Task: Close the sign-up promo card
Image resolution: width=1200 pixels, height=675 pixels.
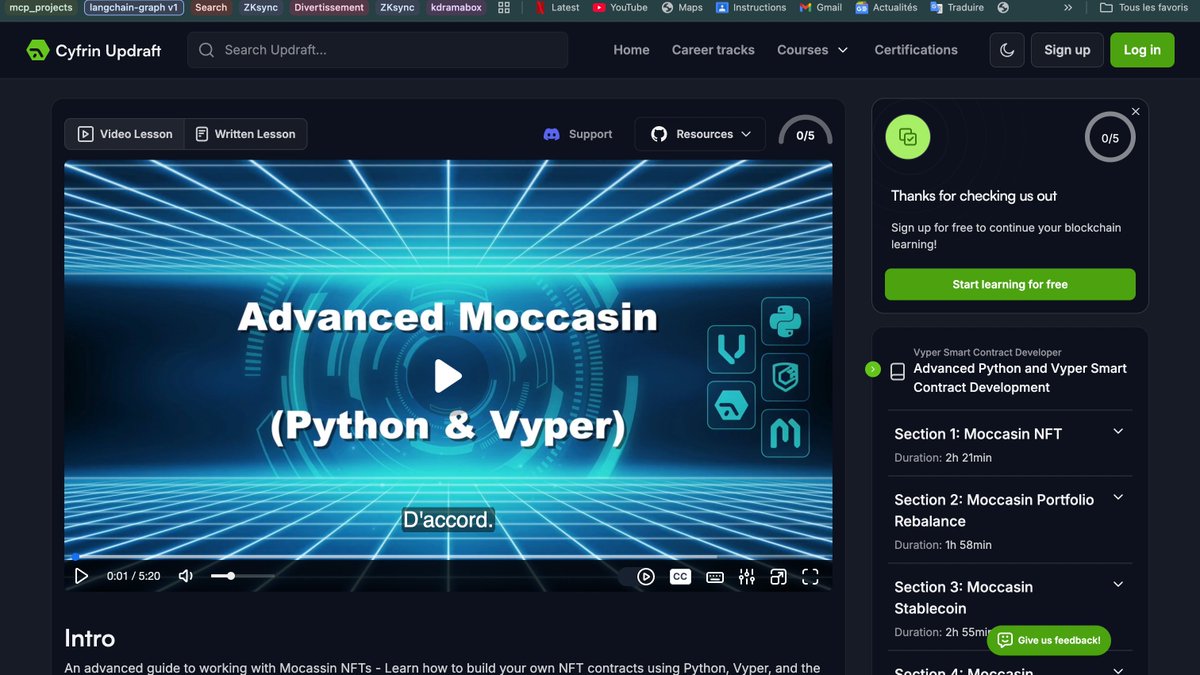Action: [x=1135, y=112]
